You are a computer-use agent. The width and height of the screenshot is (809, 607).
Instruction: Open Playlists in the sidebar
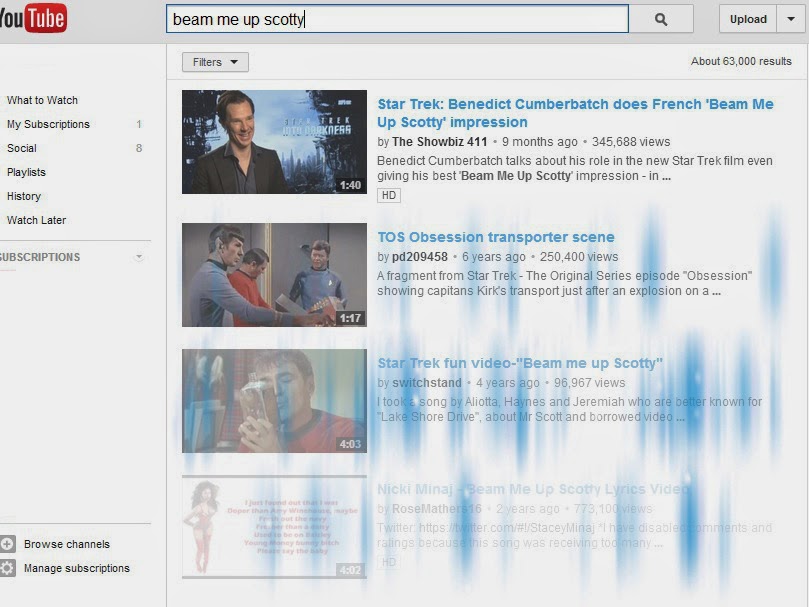26,172
